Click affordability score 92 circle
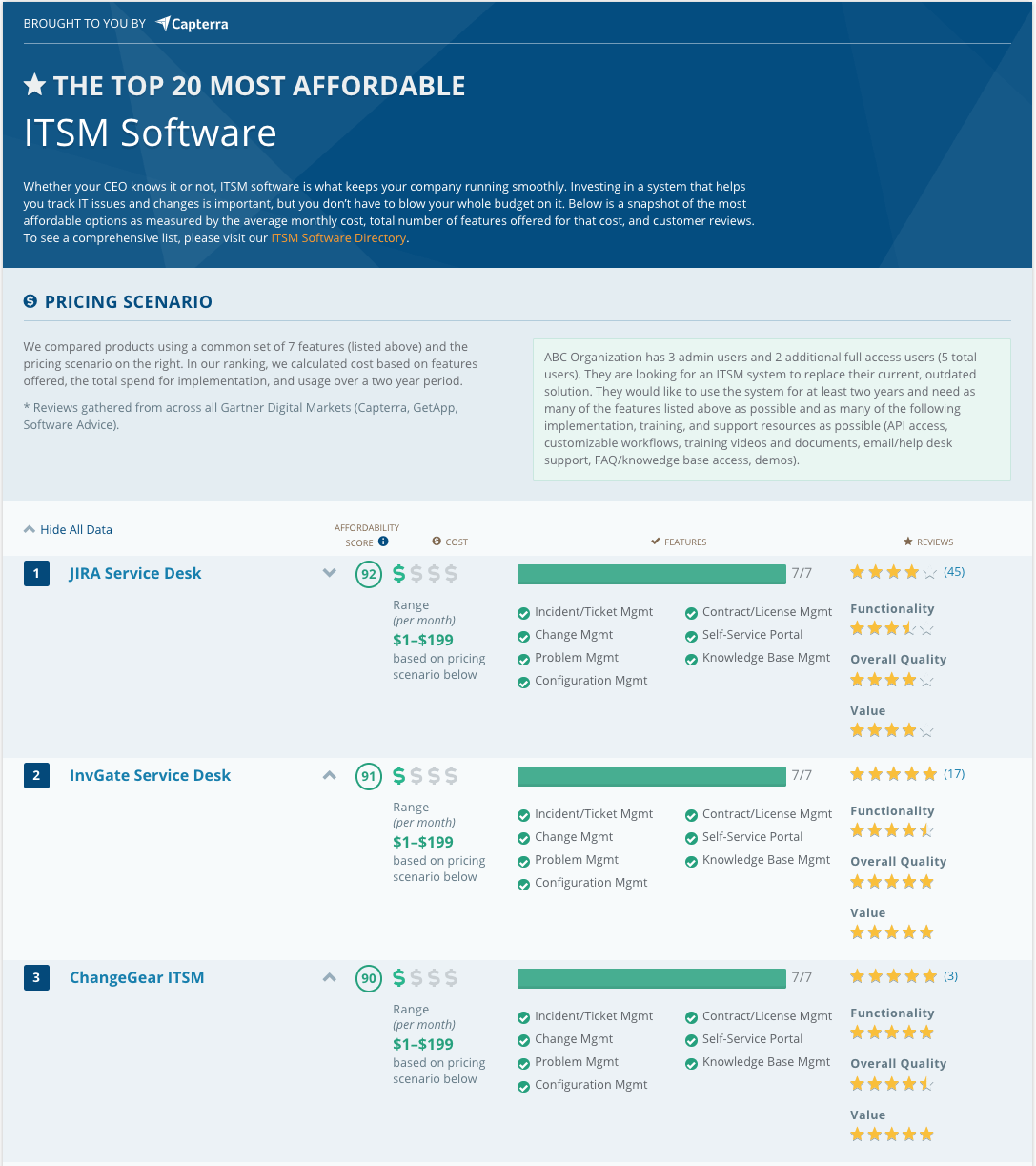 click(368, 575)
